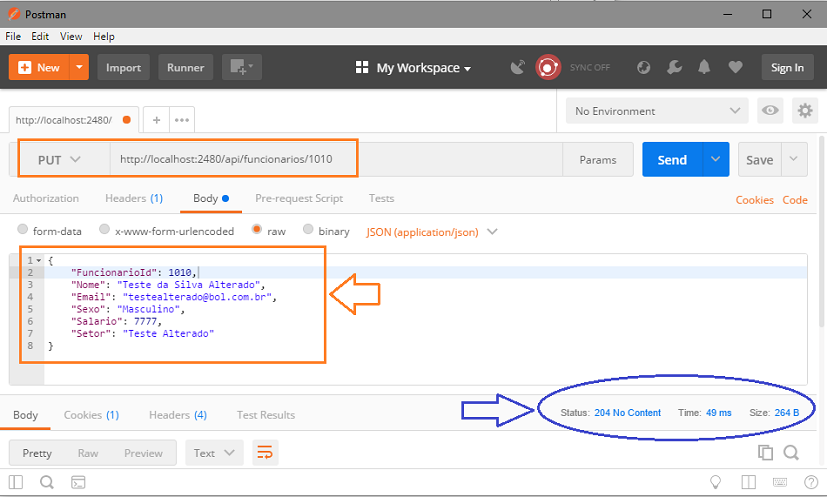Open the Cookies link
827x497 pixels.
[755, 200]
